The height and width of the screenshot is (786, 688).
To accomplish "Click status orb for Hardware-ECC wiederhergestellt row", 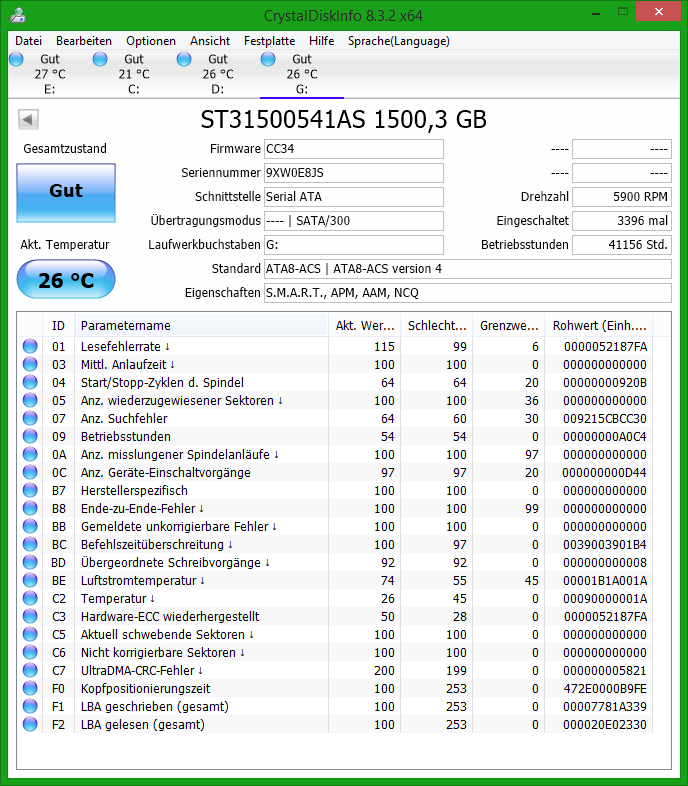I will (x=30, y=617).
